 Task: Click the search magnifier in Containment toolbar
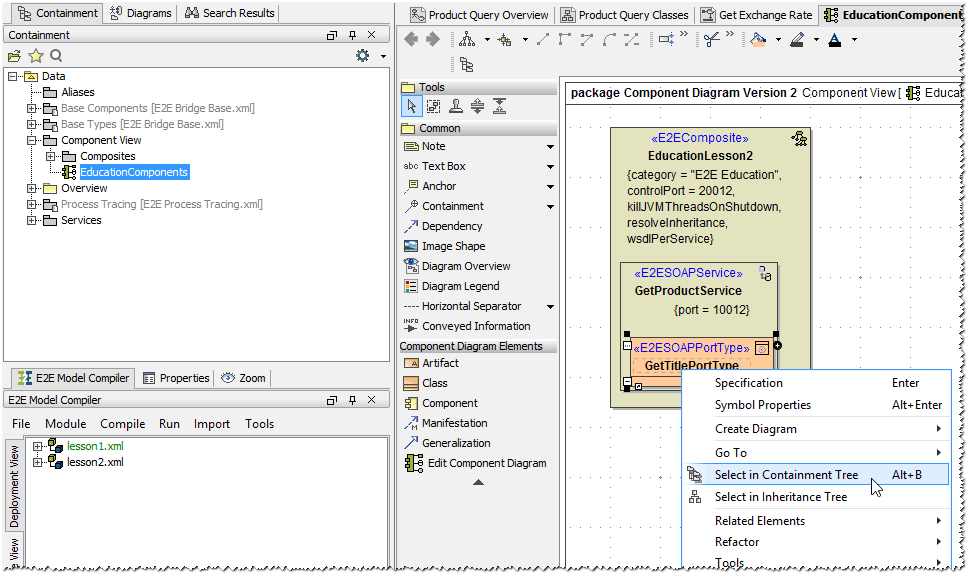56,56
